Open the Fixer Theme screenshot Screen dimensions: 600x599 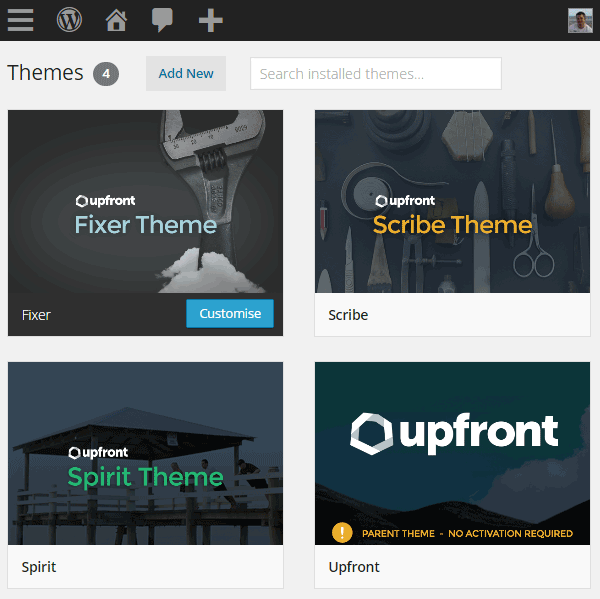145,201
